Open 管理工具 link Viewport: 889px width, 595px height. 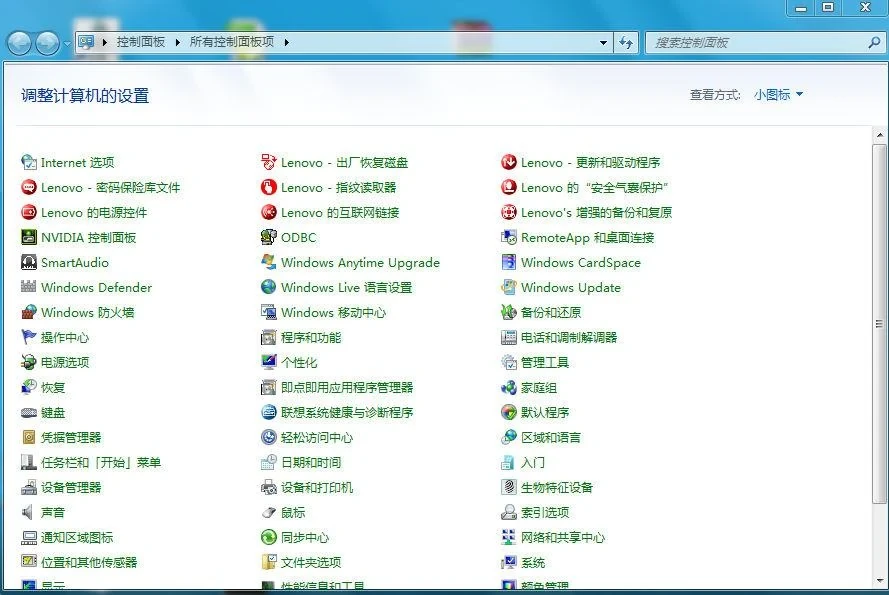point(544,362)
